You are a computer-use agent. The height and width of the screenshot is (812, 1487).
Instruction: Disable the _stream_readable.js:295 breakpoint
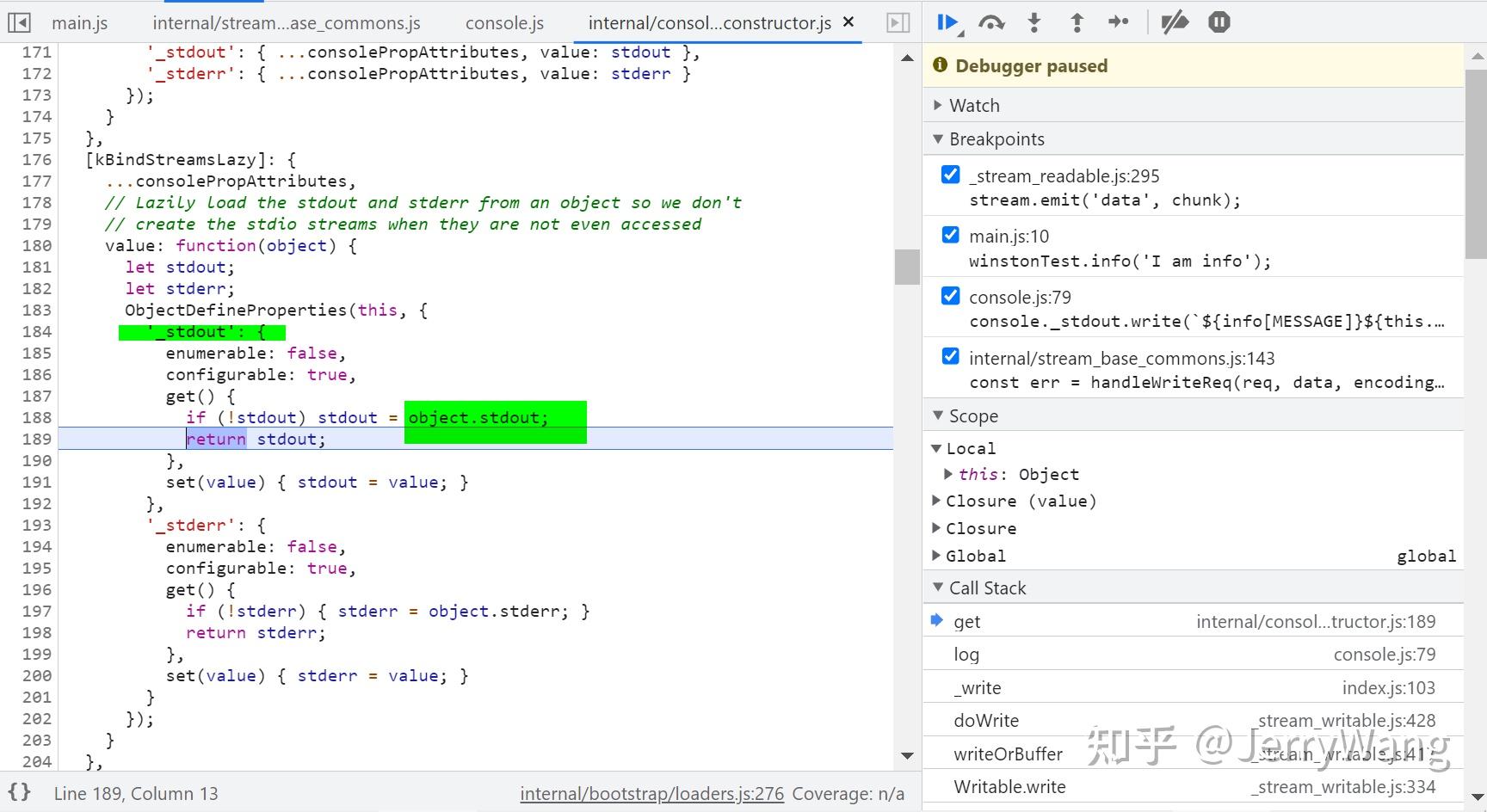(950, 175)
